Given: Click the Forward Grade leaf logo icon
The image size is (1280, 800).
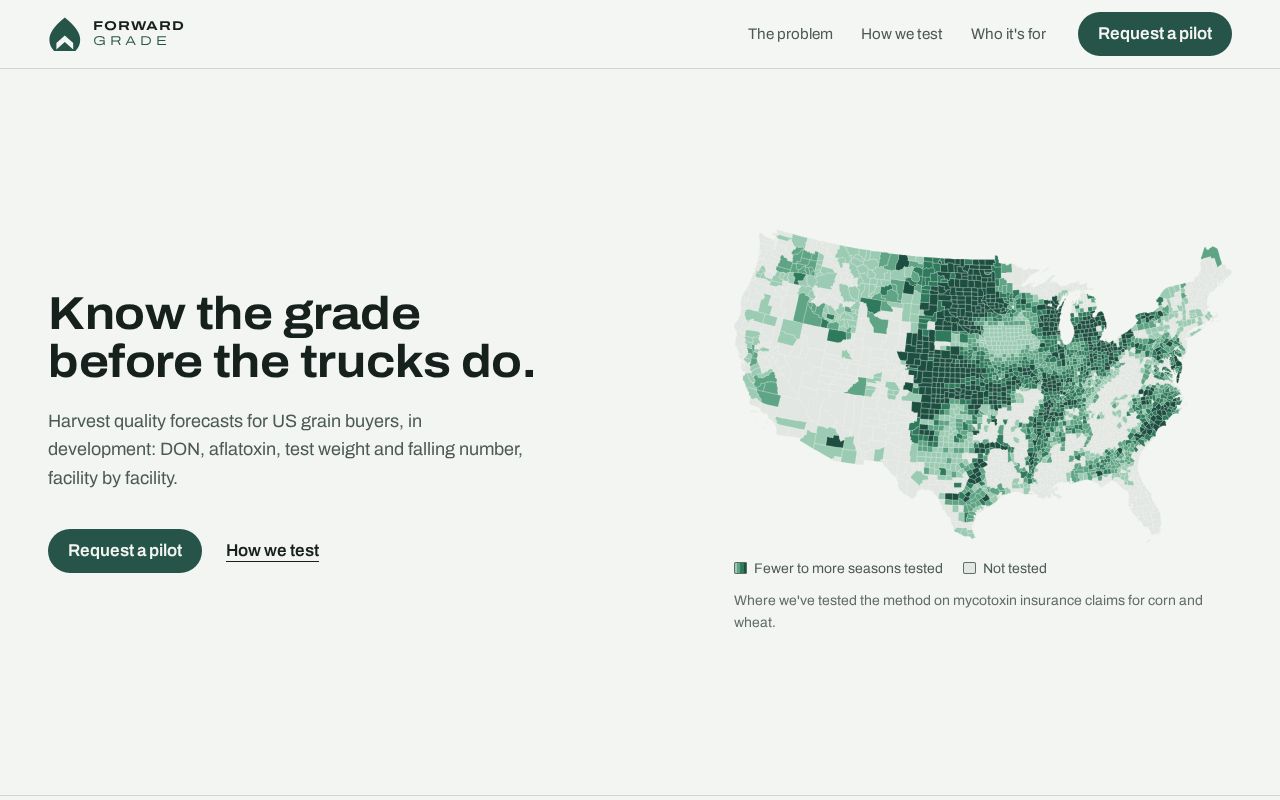Looking at the screenshot, I should [64, 34].
